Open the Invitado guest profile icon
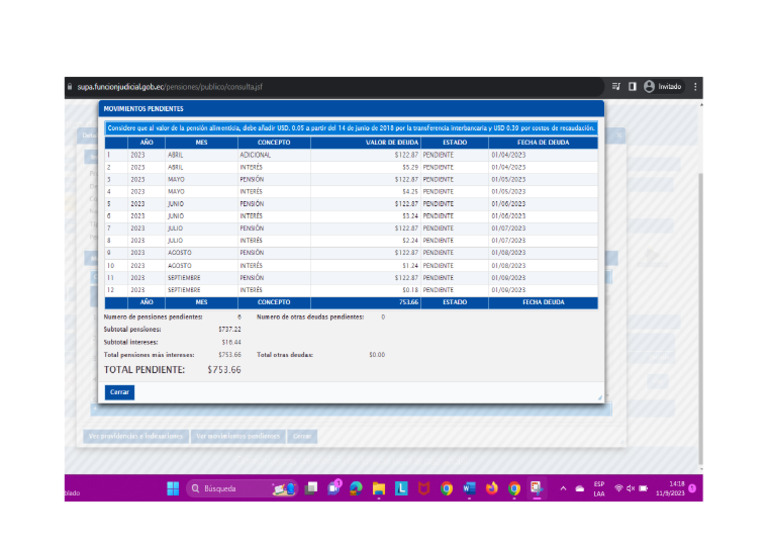 649,87
